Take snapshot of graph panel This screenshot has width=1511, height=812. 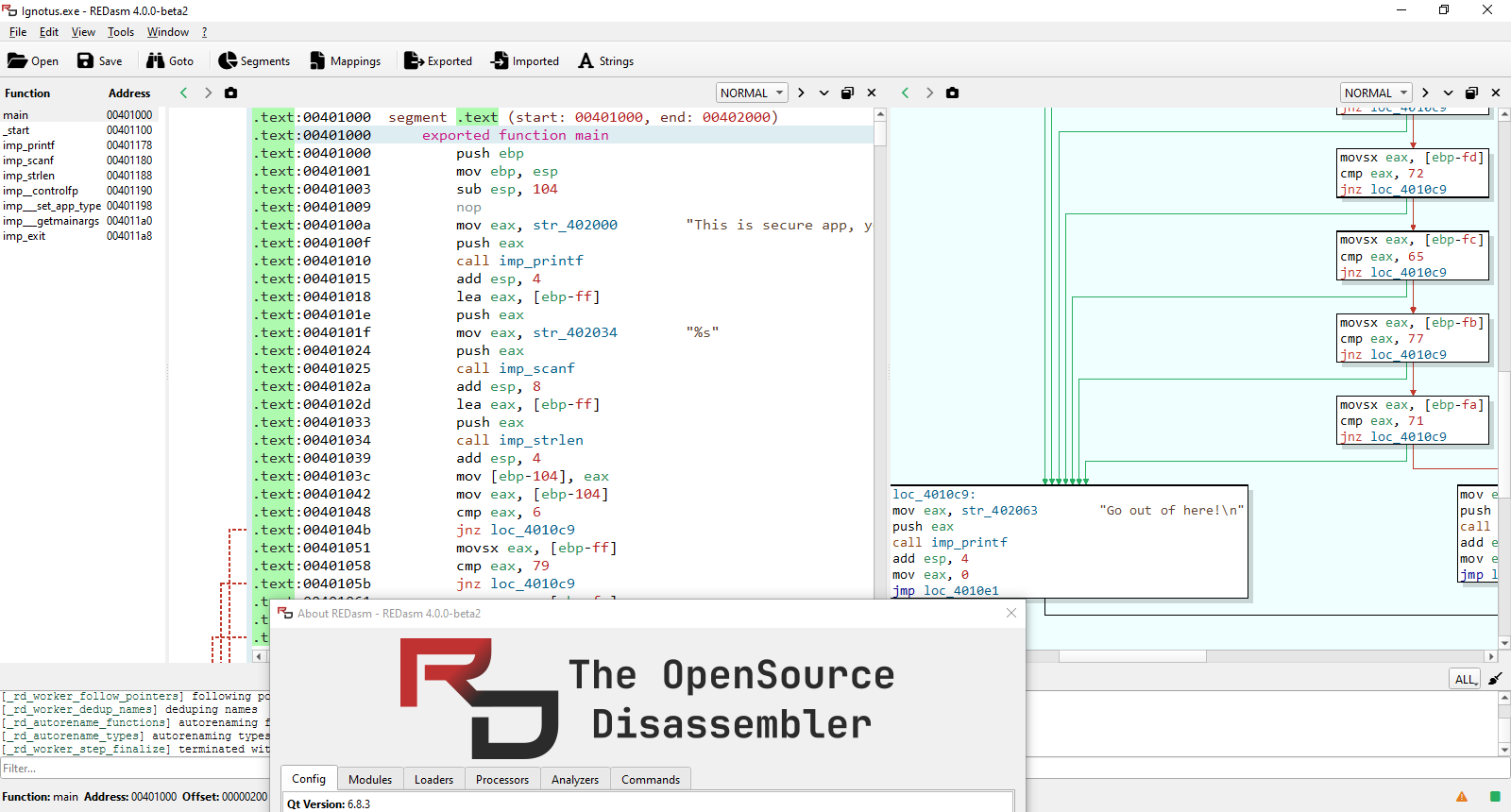pos(953,93)
